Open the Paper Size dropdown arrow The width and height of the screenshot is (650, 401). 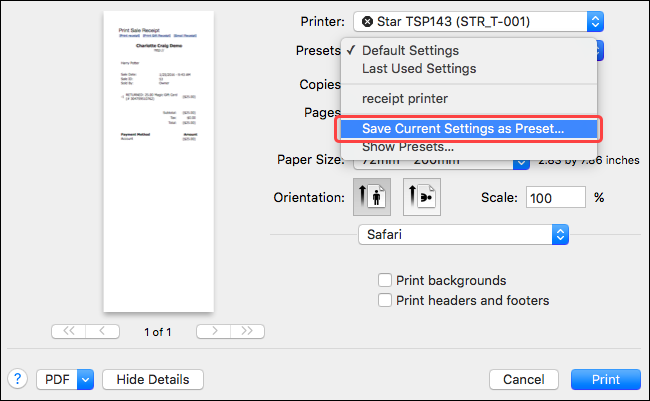point(521,163)
